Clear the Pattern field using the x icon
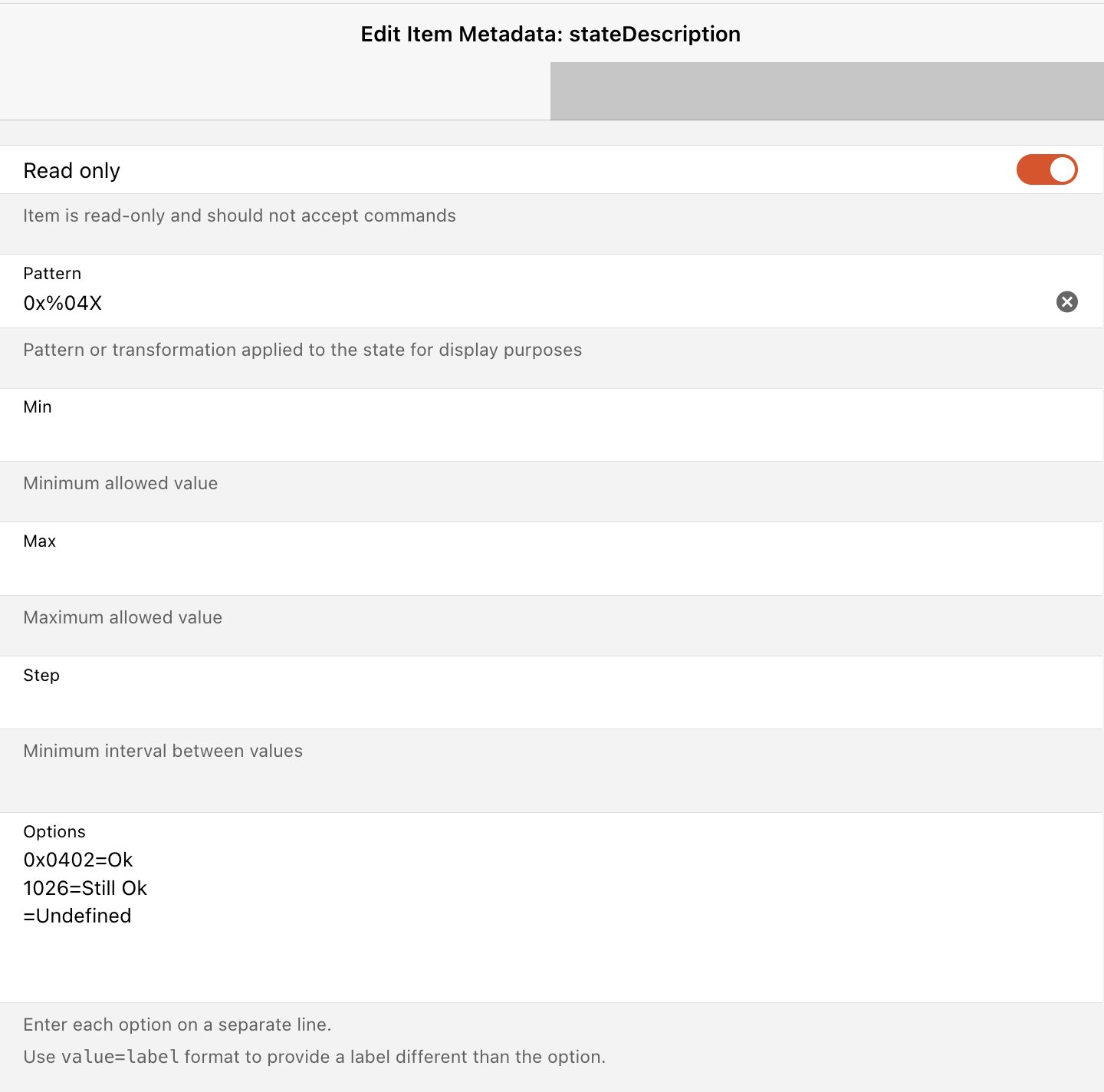This screenshot has width=1104, height=1092. point(1066,302)
